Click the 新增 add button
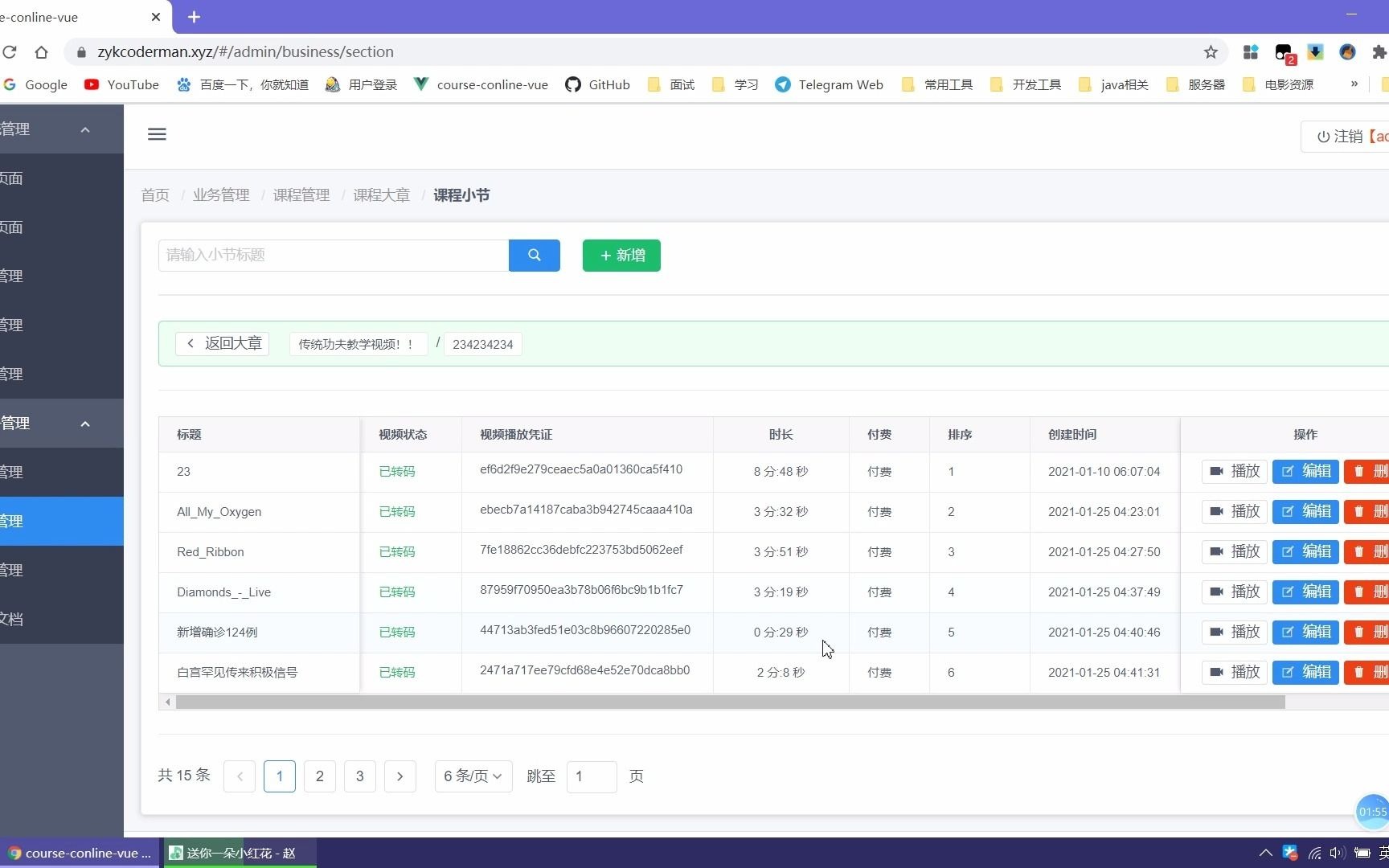1389x868 pixels. tap(621, 256)
